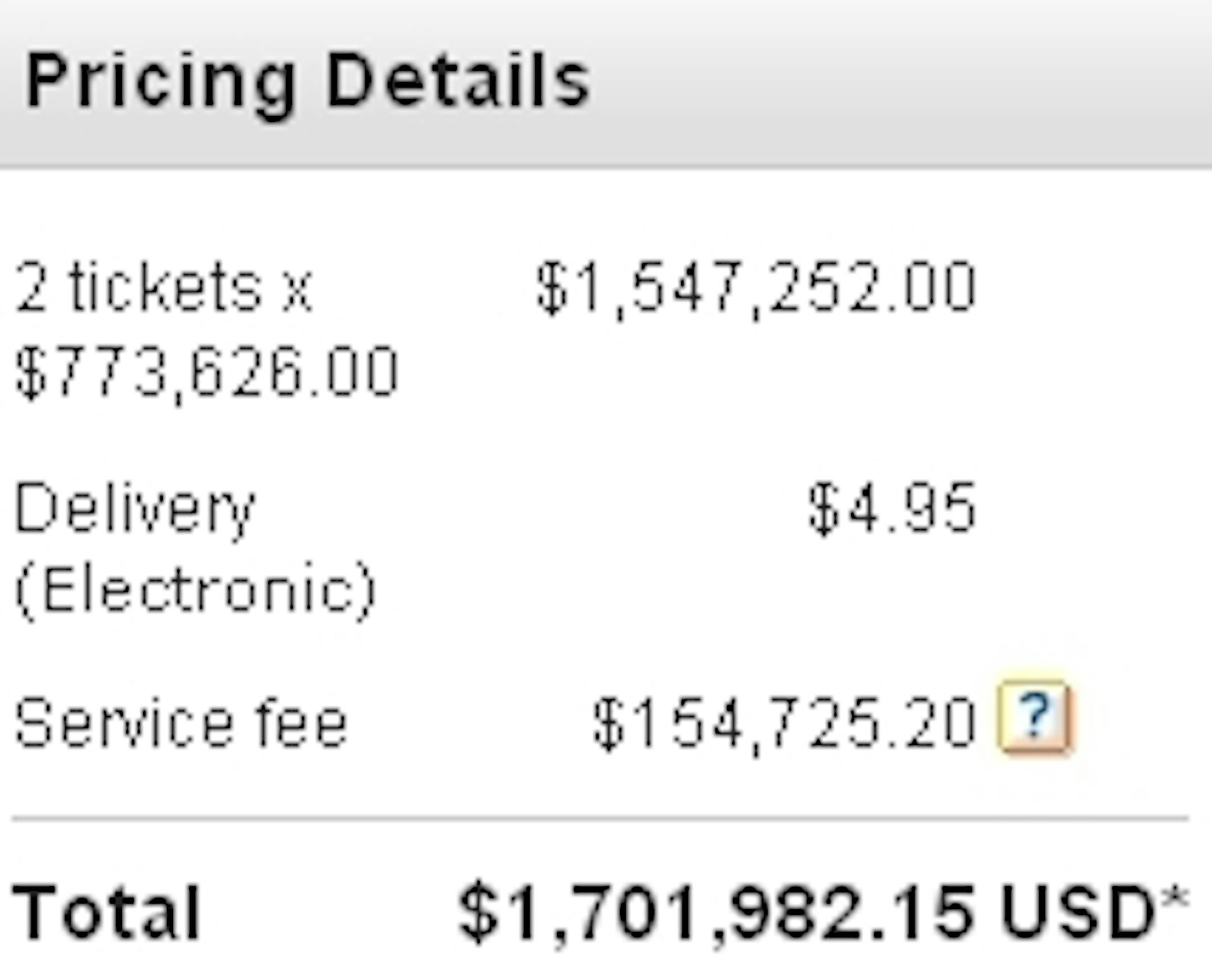Click the $773,626.00 per-ticket price
Viewport: 1212px width, 980px height.
tap(206, 374)
